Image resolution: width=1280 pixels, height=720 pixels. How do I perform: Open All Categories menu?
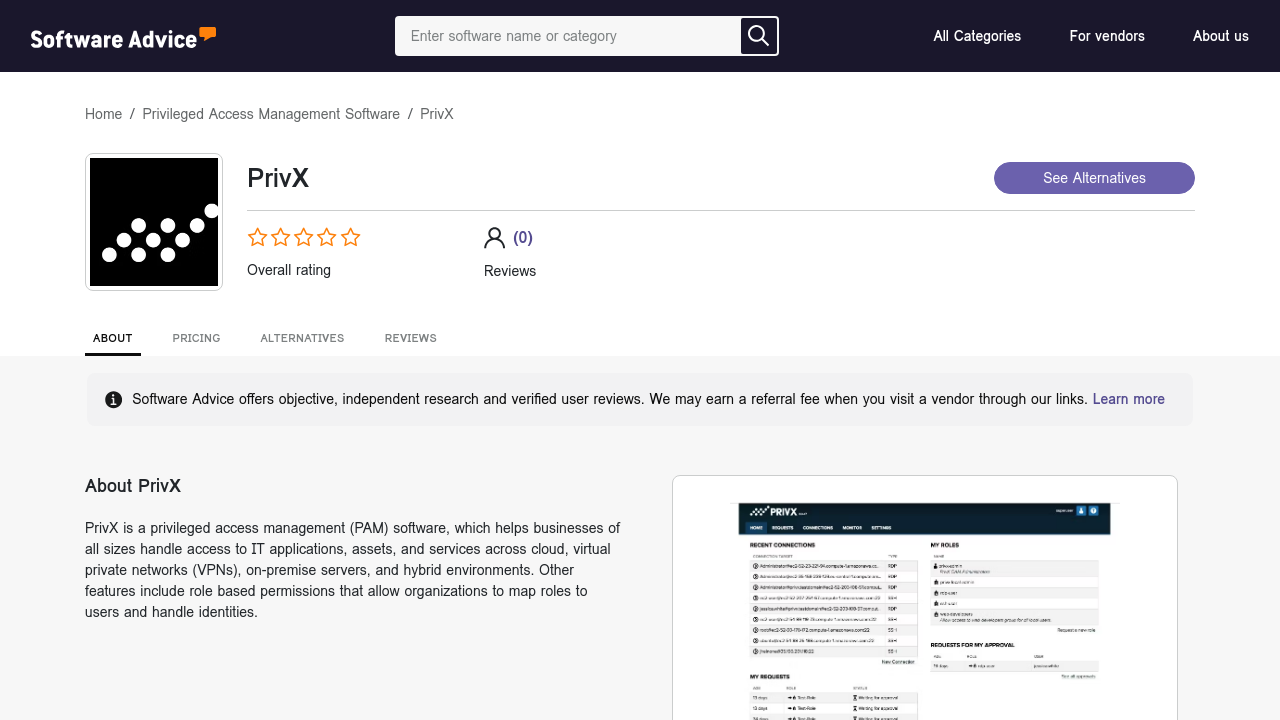click(977, 36)
